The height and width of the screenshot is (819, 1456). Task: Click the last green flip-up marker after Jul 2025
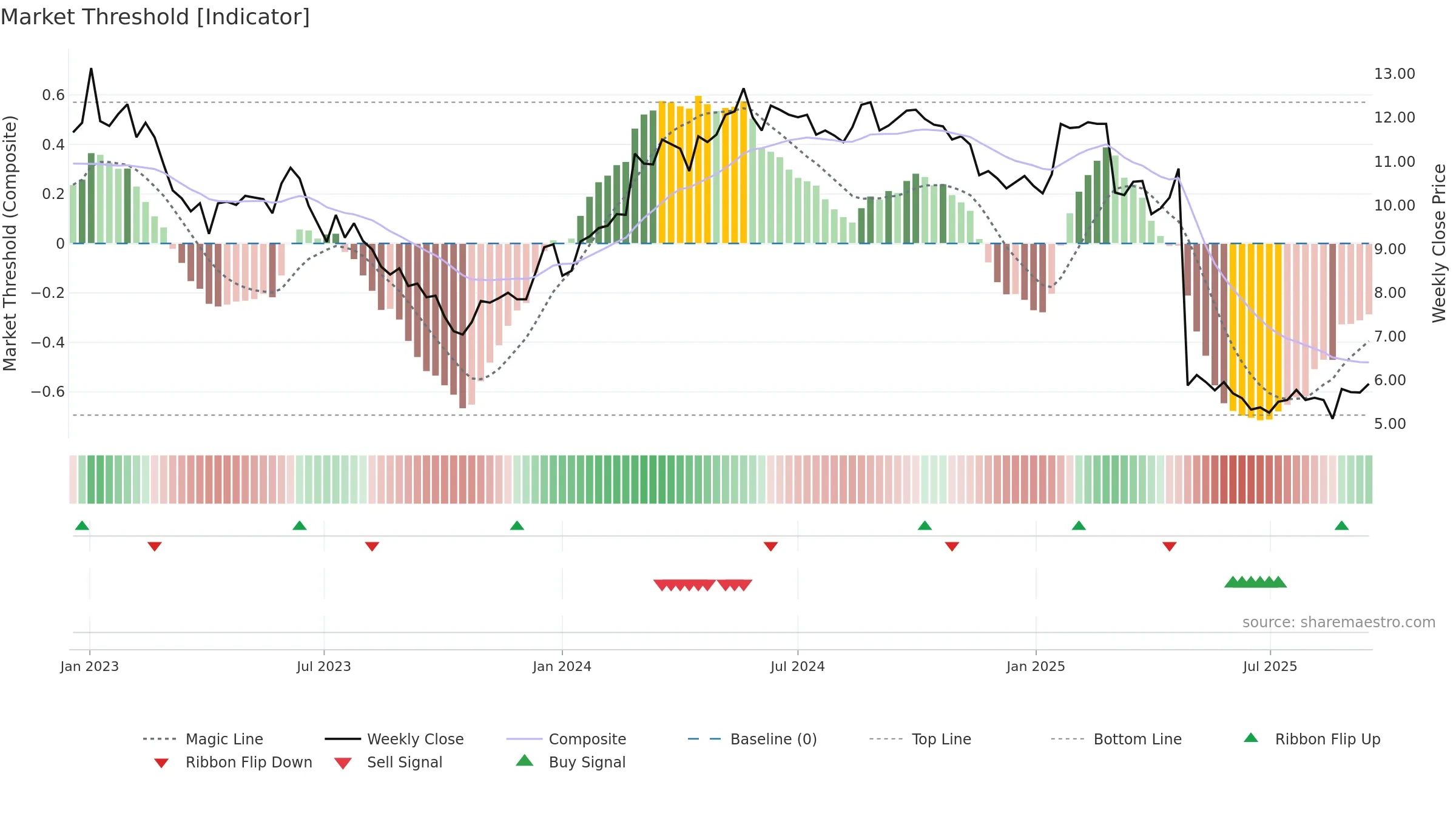tap(1342, 525)
